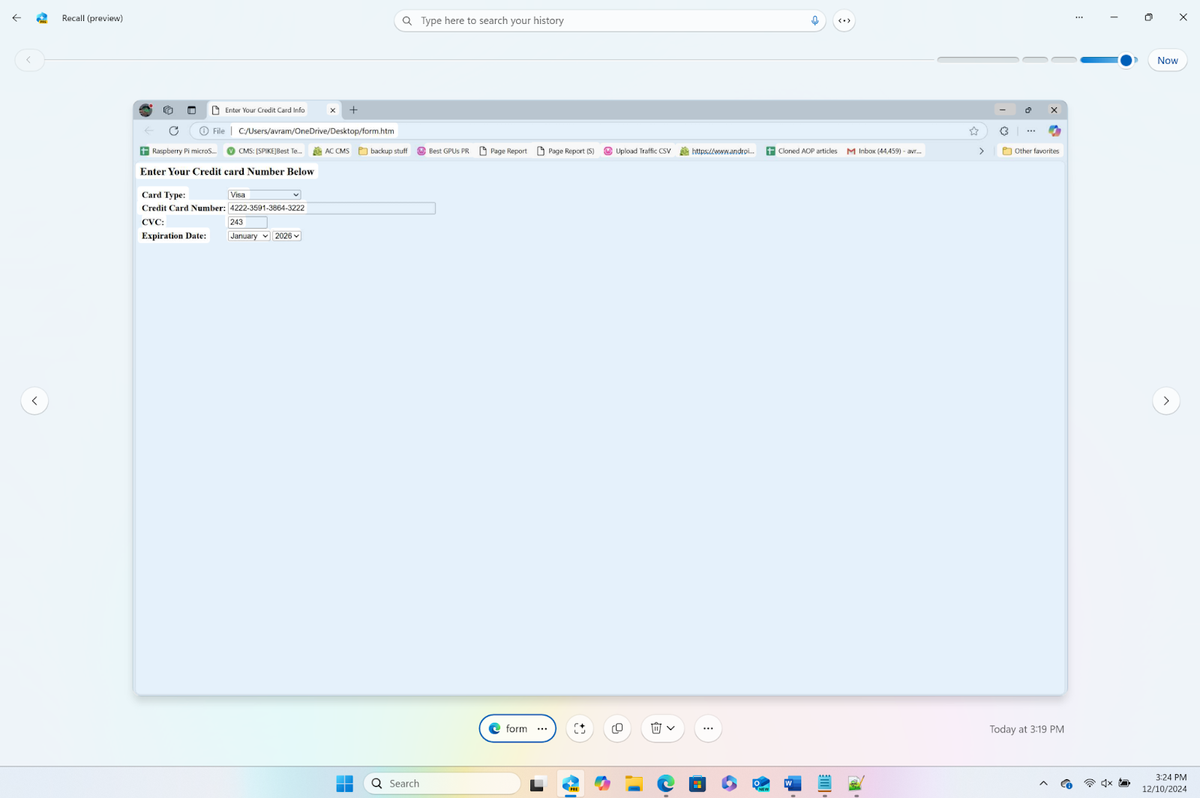Click the taskbar clock and date
This screenshot has width=1200, height=798.
(1164, 784)
